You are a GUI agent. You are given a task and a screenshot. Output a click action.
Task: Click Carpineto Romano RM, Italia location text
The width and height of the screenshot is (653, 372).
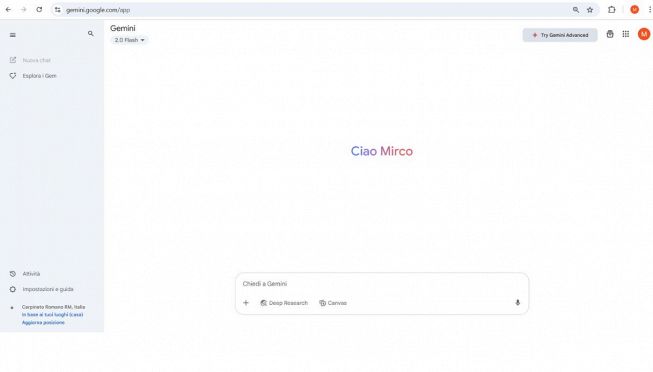53,307
